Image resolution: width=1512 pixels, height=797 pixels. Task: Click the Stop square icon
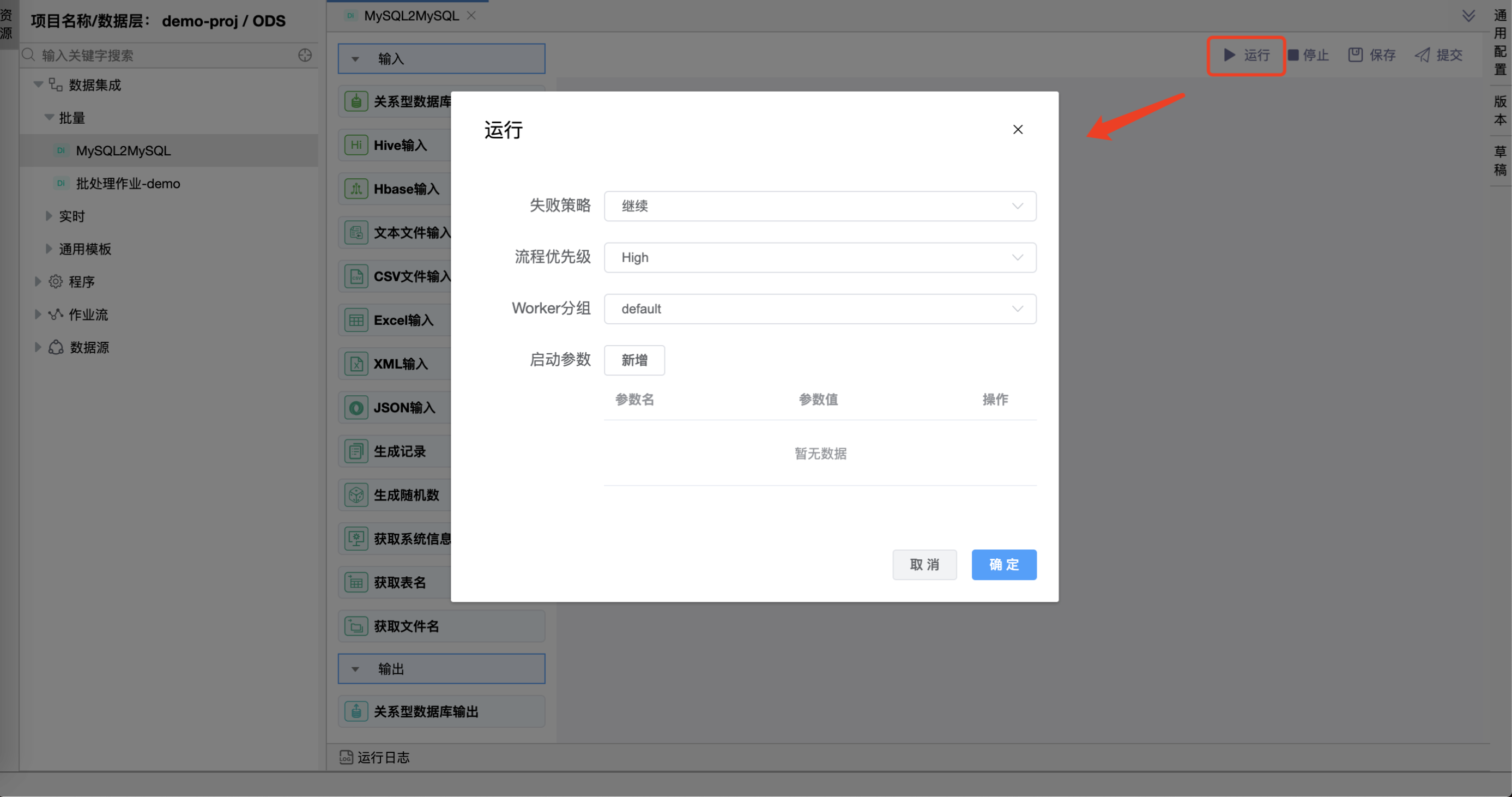(x=1293, y=55)
